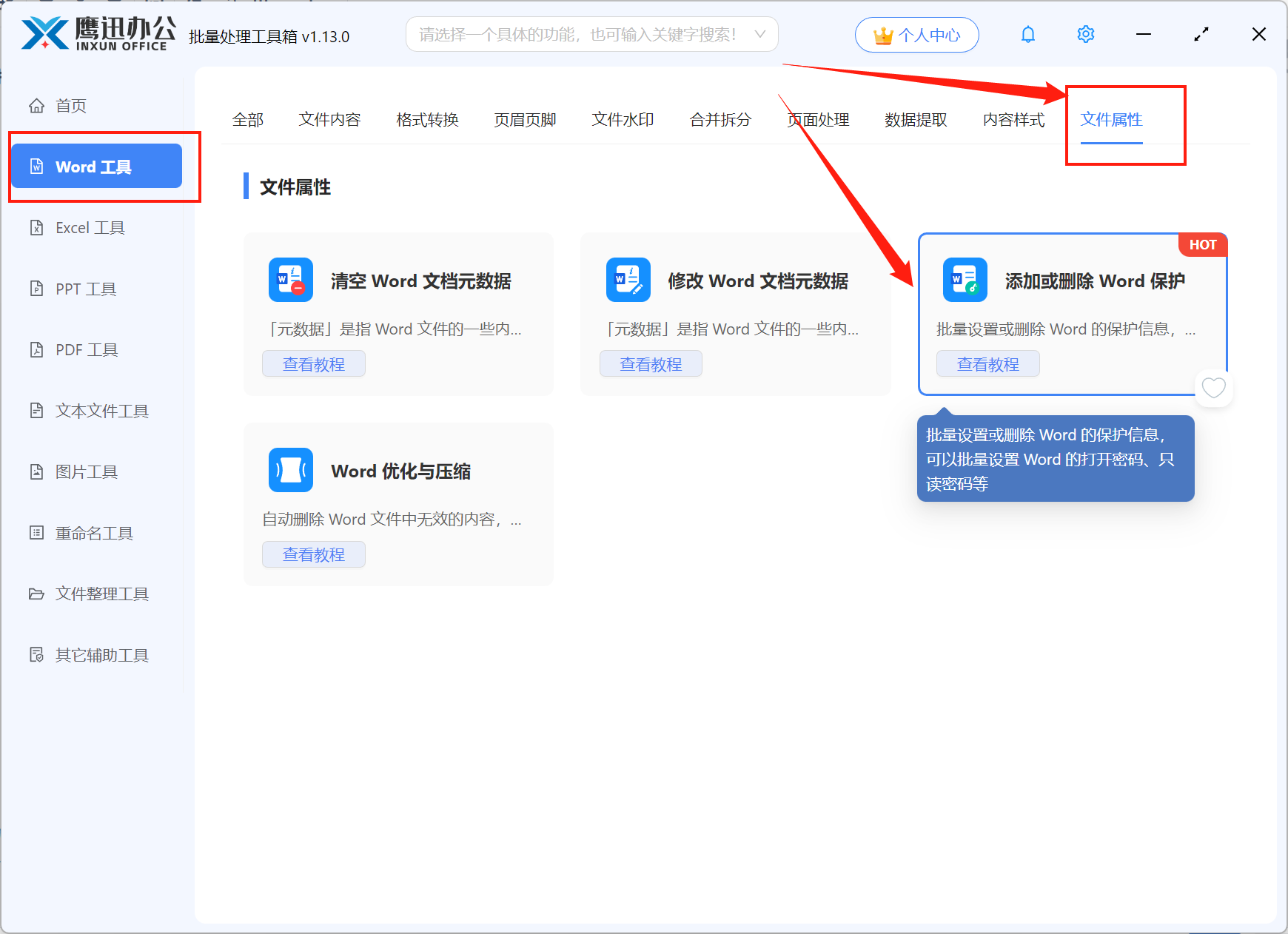Toggle full-screen with the expand arrows icon
The width and height of the screenshot is (1288, 934).
coord(1201,35)
